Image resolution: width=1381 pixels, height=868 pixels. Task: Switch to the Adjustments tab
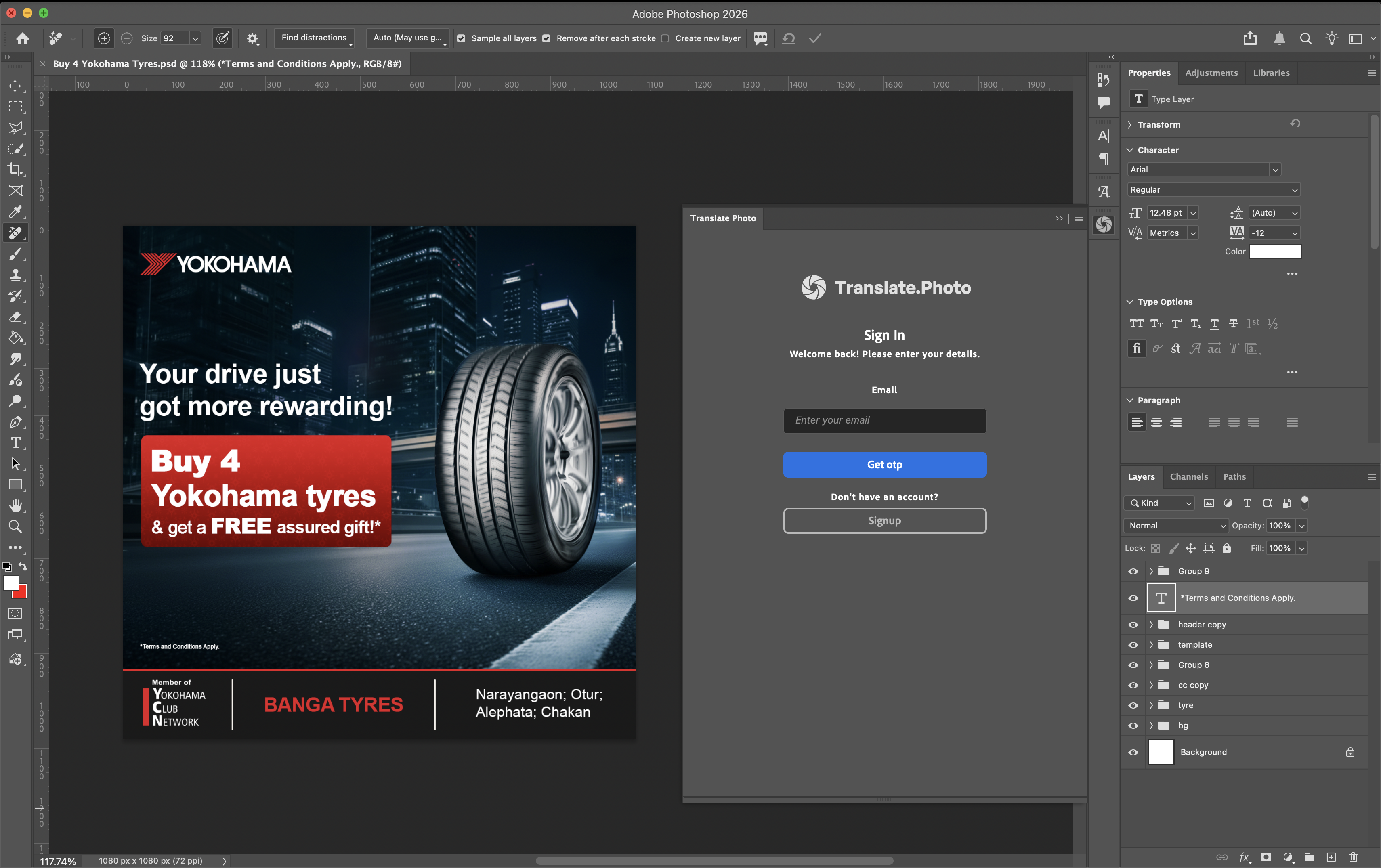pos(1211,73)
